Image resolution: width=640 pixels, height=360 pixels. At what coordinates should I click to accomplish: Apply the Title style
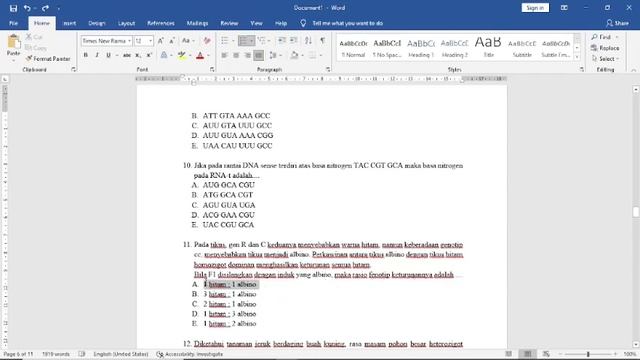(x=488, y=48)
